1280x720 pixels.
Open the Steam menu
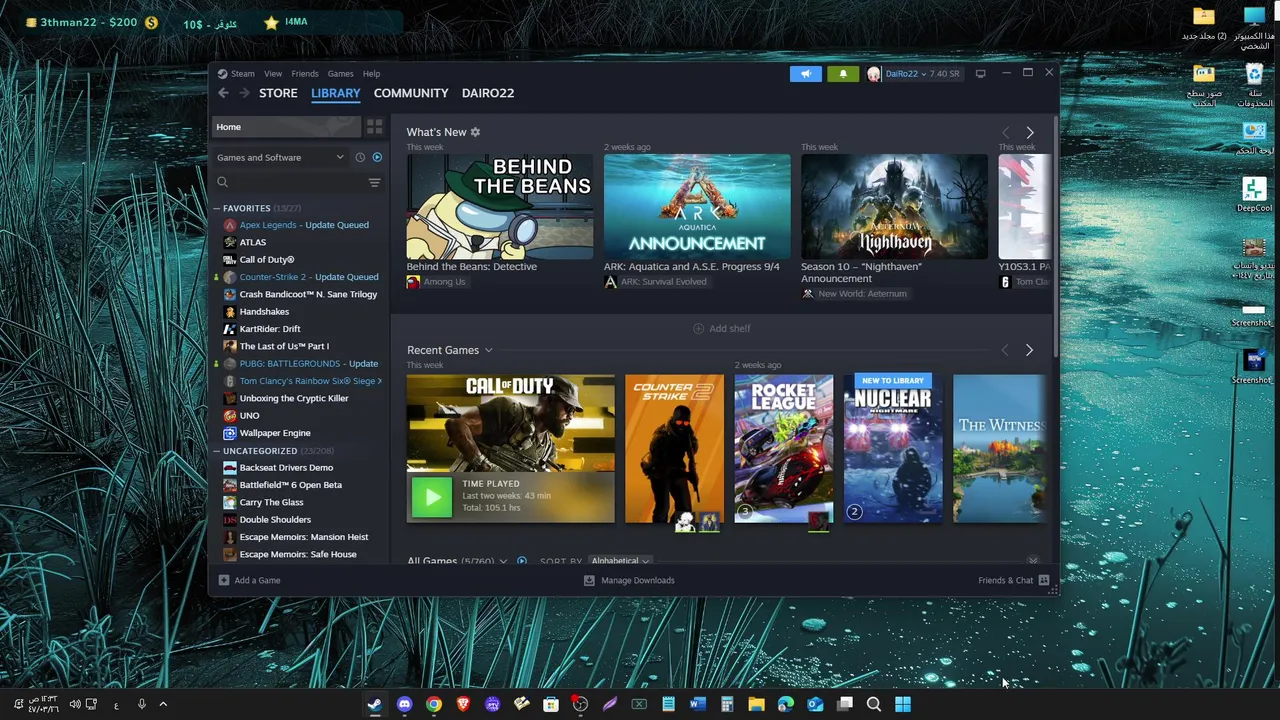coord(243,73)
